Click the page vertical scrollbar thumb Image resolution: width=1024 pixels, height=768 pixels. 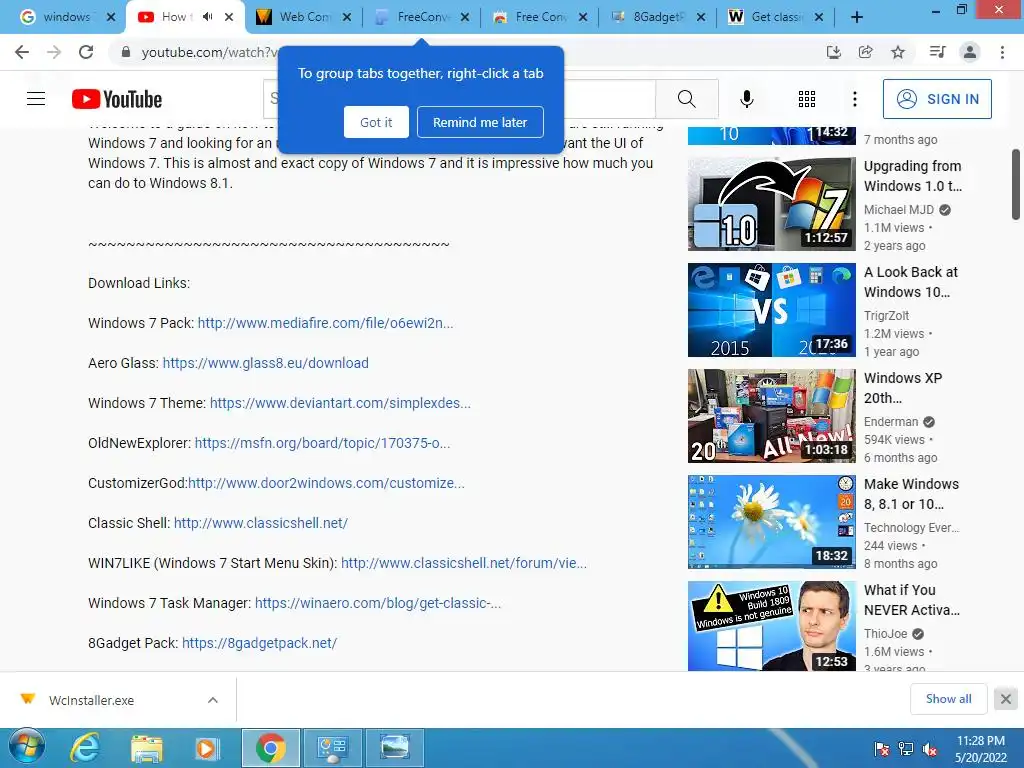coord(1016,185)
